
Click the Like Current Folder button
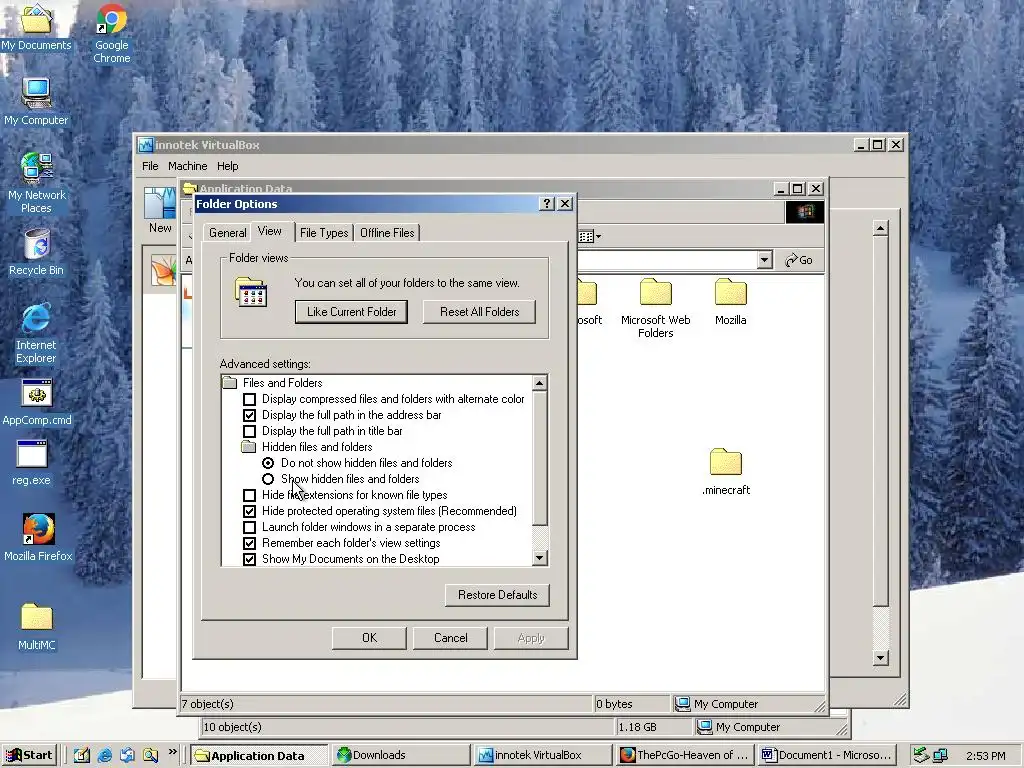pyautogui.click(x=351, y=312)
